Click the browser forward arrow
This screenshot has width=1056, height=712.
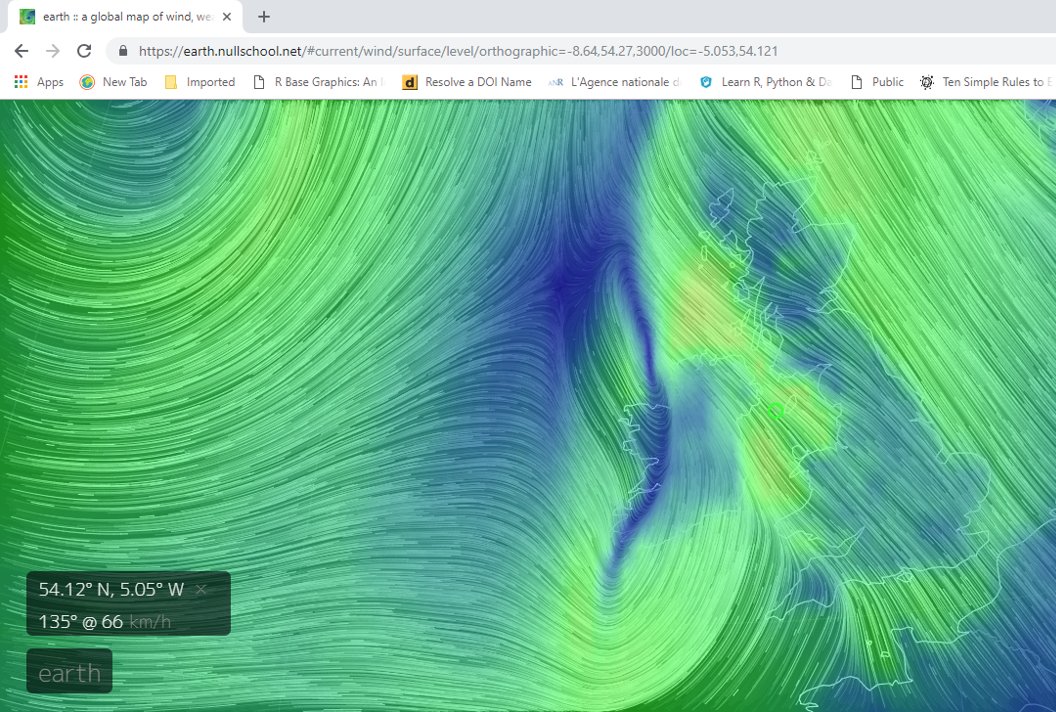tap(53, 51)
